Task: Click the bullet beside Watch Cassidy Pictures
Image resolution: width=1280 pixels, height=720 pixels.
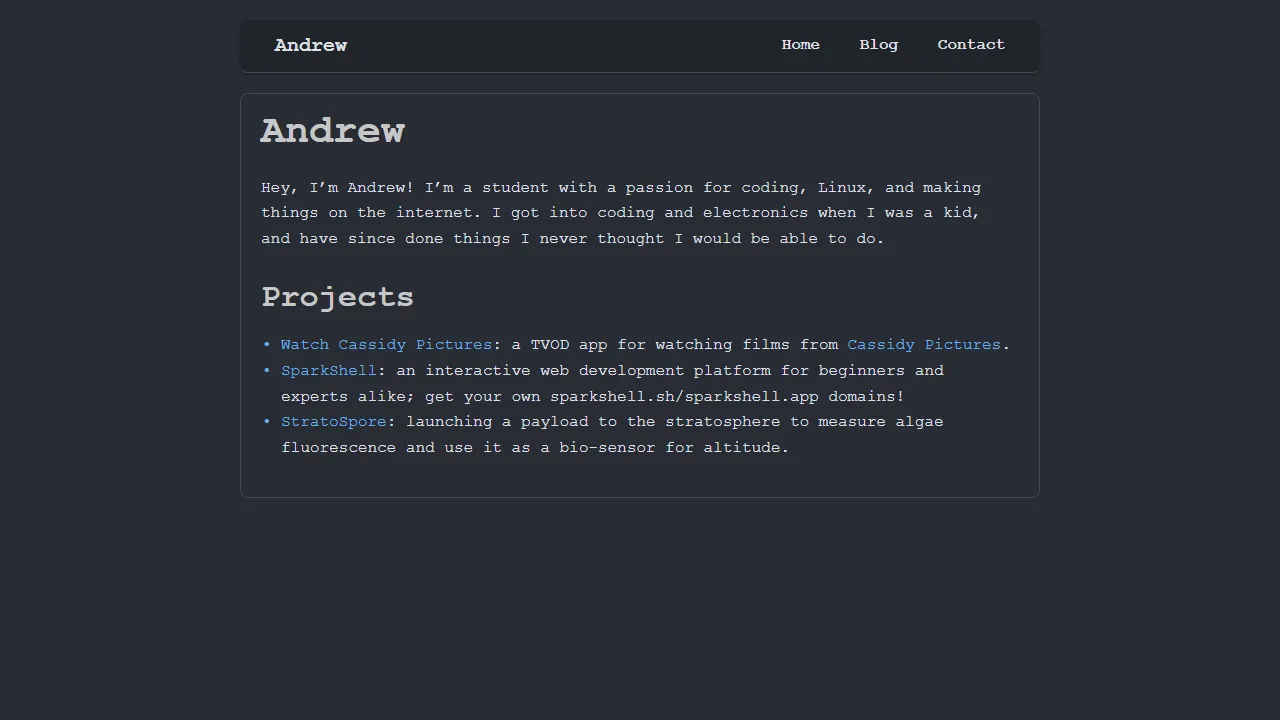Action: (x=267, y=344)
